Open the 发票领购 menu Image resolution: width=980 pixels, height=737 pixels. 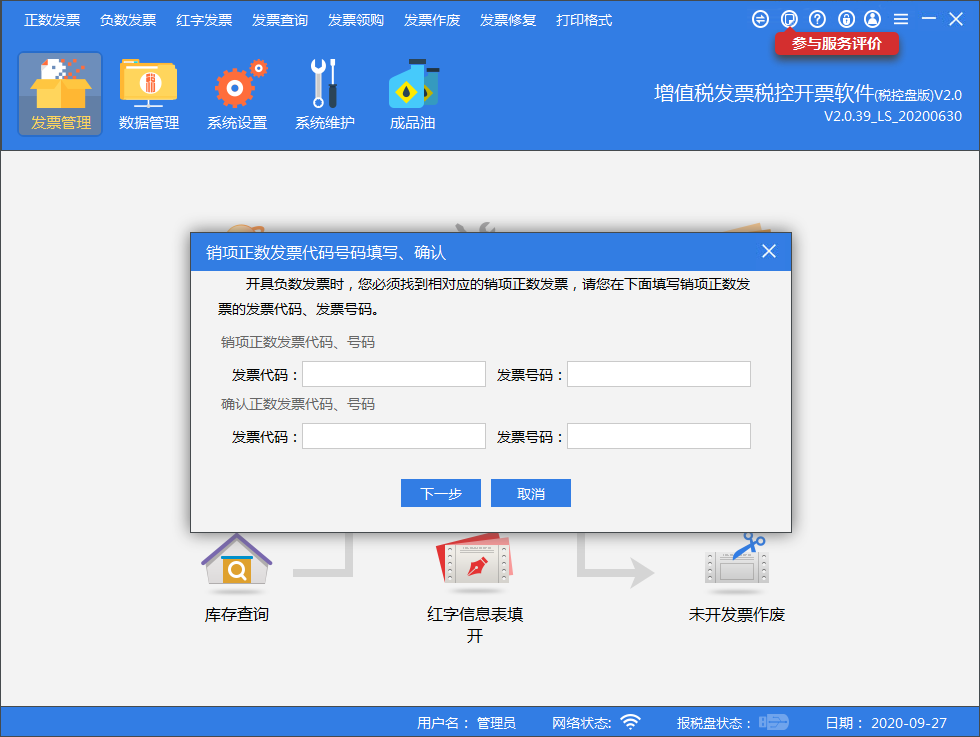coord(356,20)
